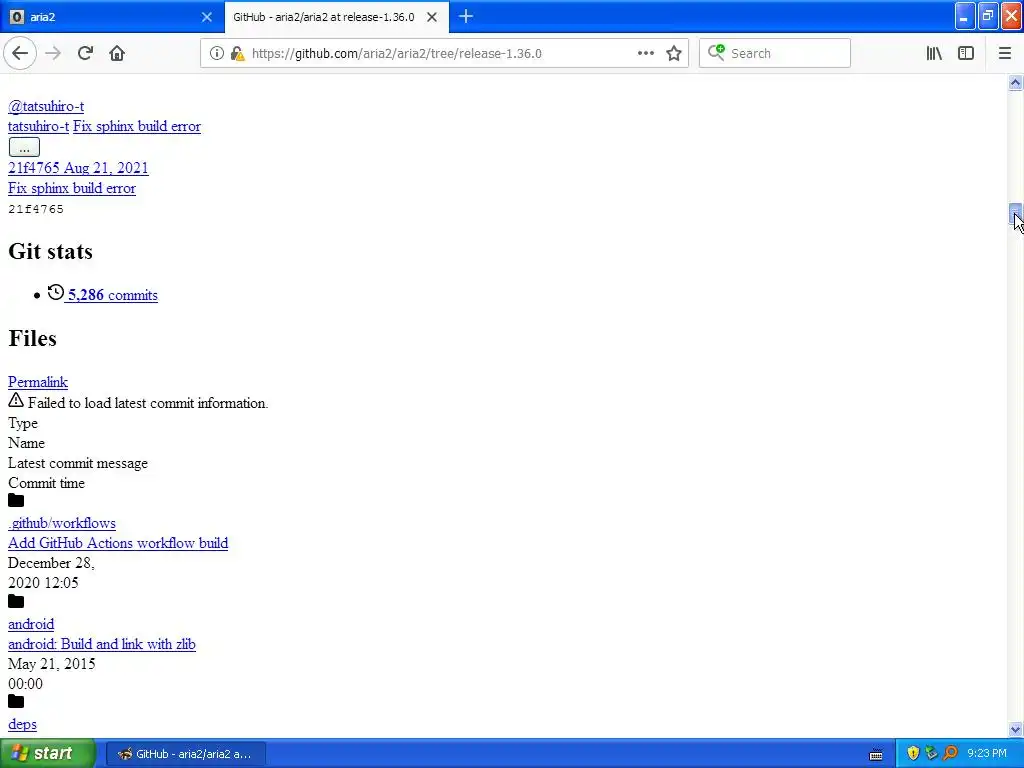The image size is (1024, 768).
Task: Show site information in address bar
Action: coord(216,54)
